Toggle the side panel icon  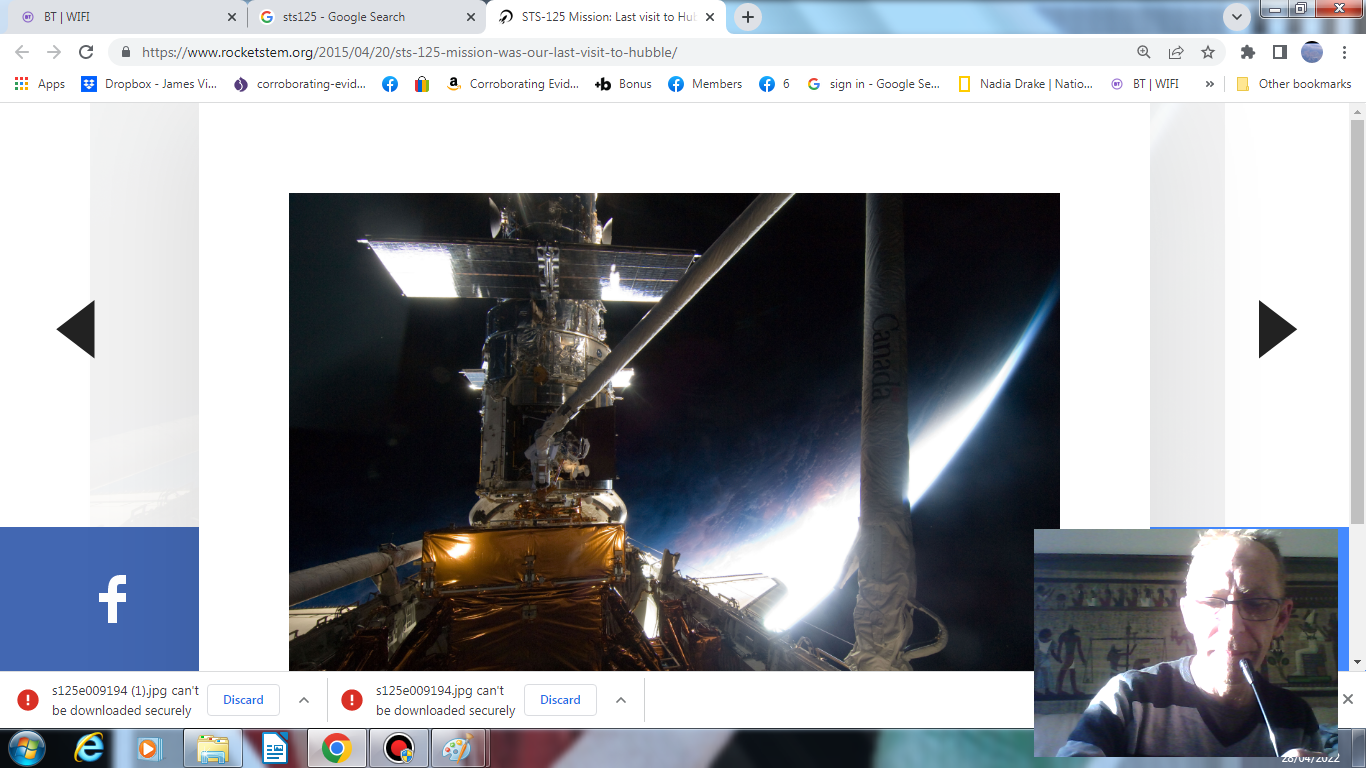[x=1279, y=52]
